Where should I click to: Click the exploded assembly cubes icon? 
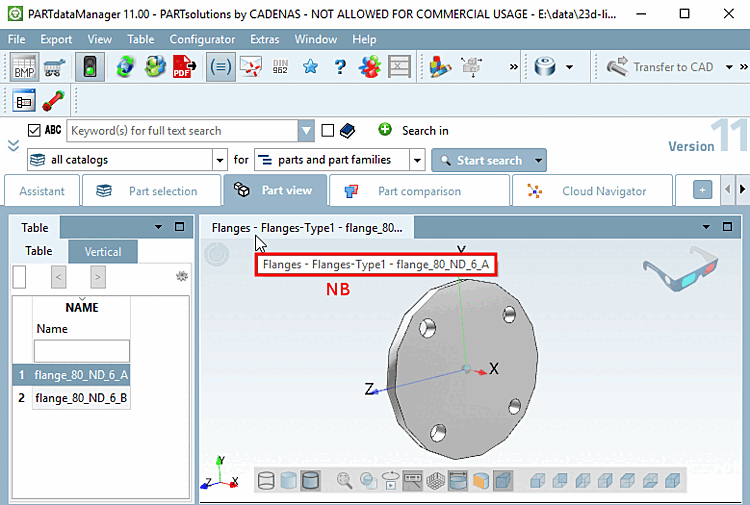[472, 67]
